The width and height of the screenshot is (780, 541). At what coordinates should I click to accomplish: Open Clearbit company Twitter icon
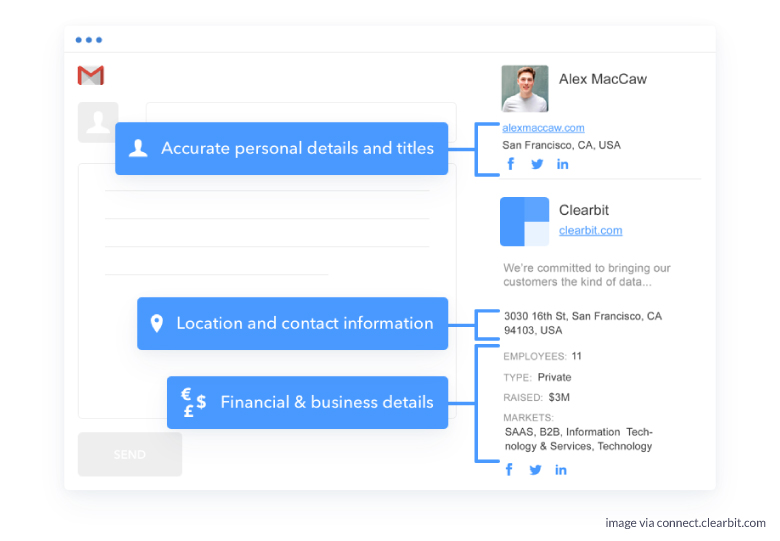pos(535,470)
